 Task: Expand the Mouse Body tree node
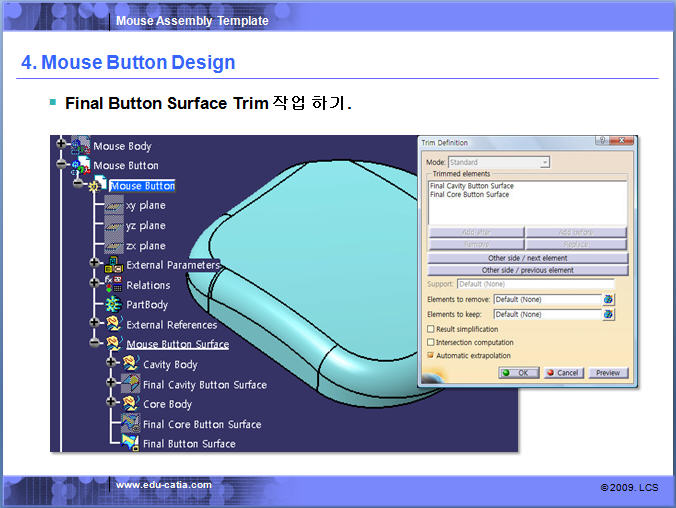[x=62, y=145]
